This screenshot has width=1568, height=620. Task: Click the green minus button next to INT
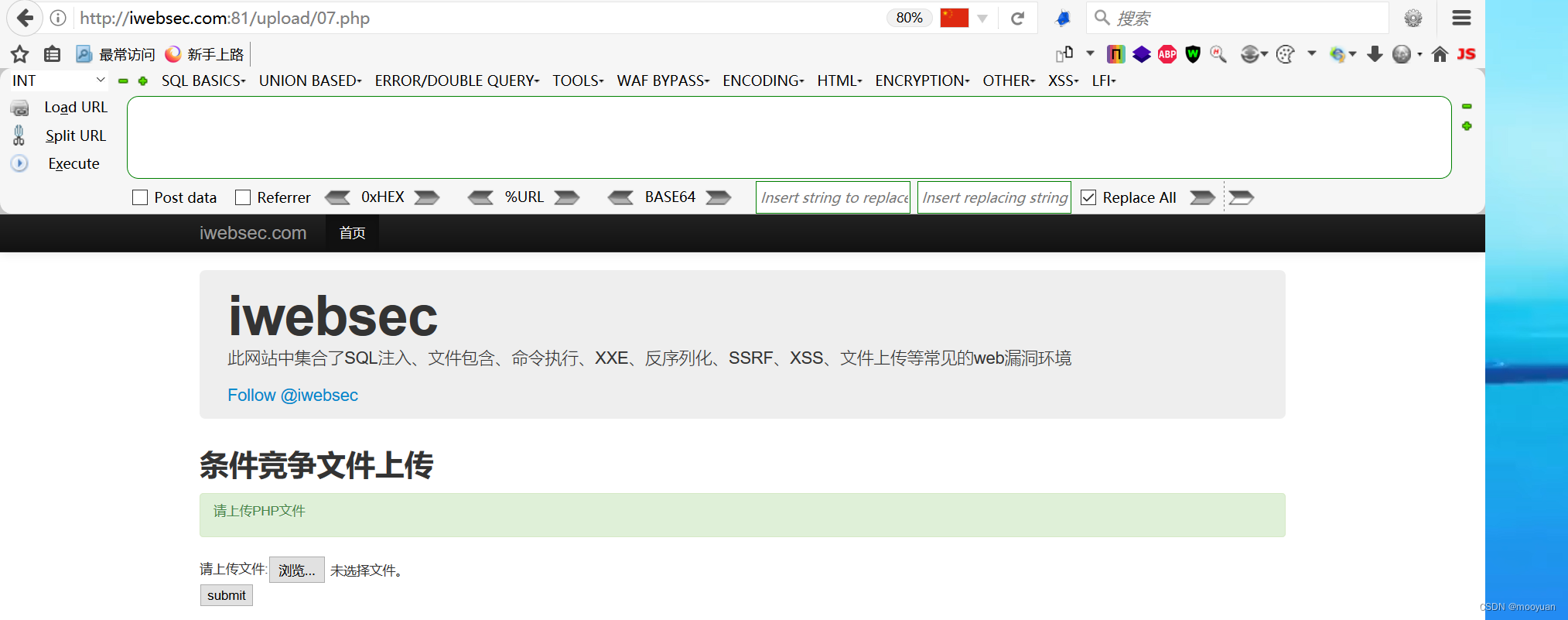pyautogui.click(x=123, y=80)
